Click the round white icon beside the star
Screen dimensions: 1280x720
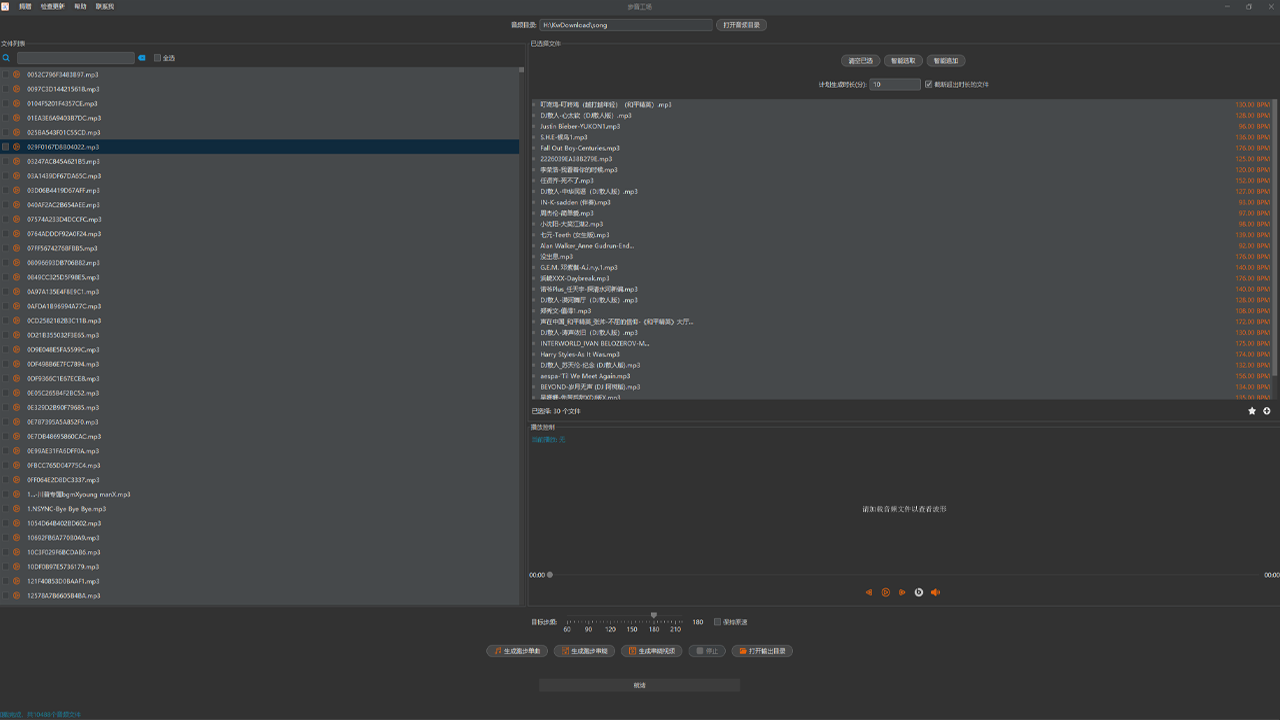point(1267,411)
